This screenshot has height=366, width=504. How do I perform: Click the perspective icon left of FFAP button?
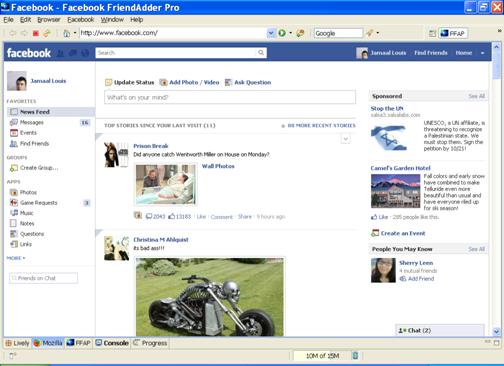tap(432, 33)
